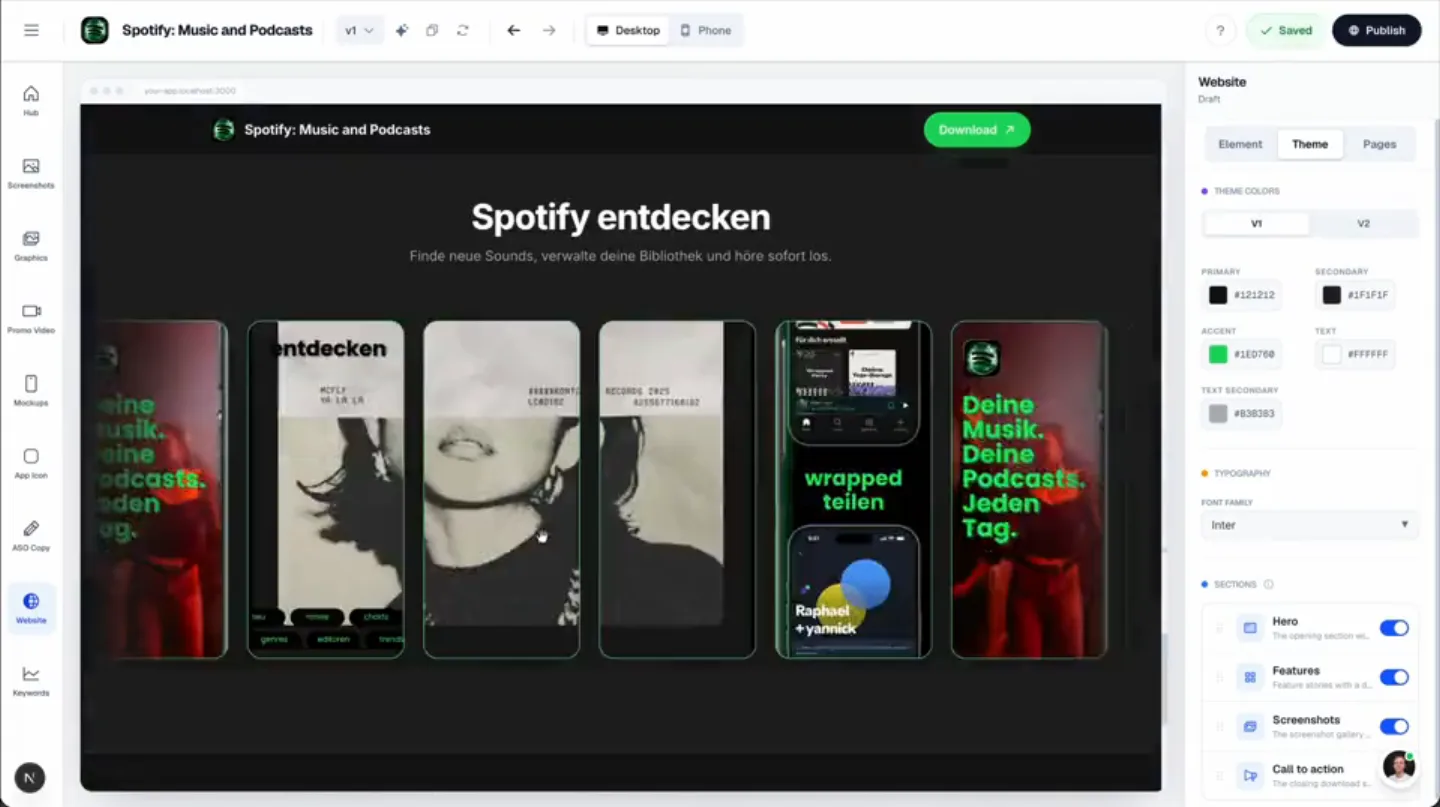Click the Spotify app icon in the top bar
The image size is (1440, 807).
94,30
